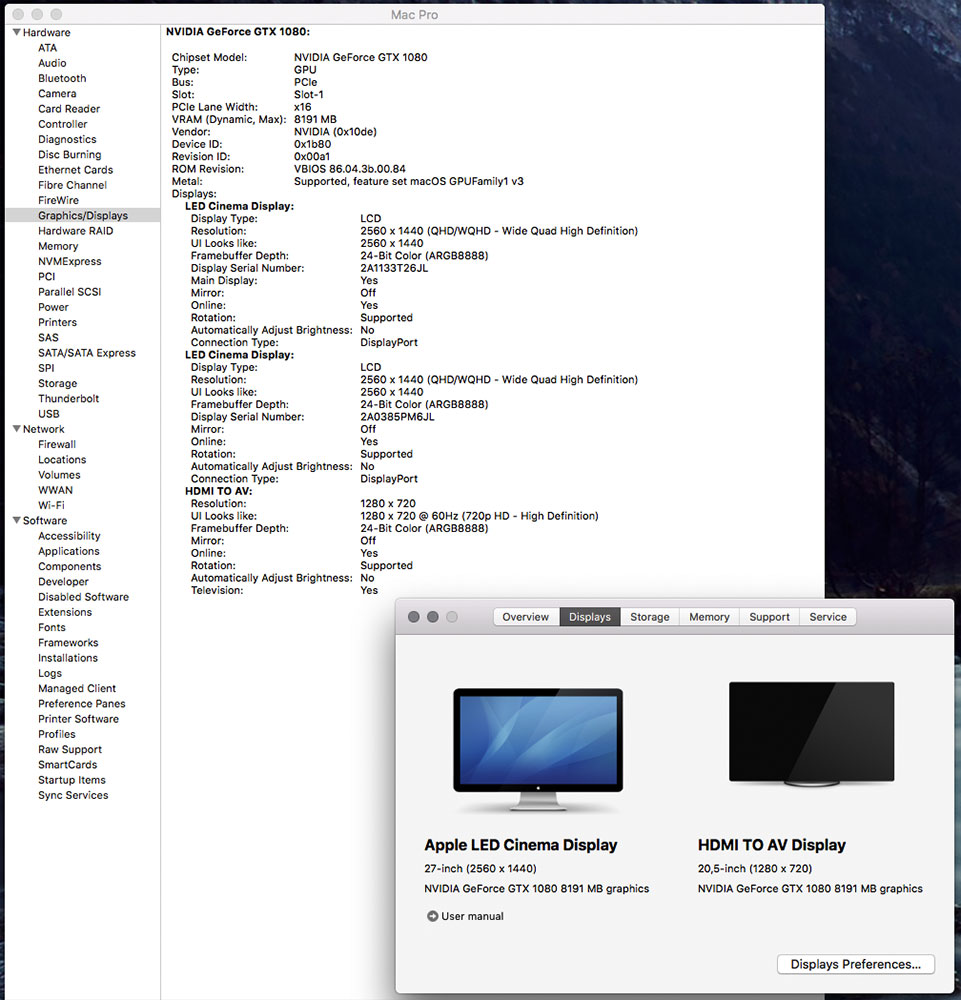
Task: Select Wi-Fi under Network
Action: (51, 505)
